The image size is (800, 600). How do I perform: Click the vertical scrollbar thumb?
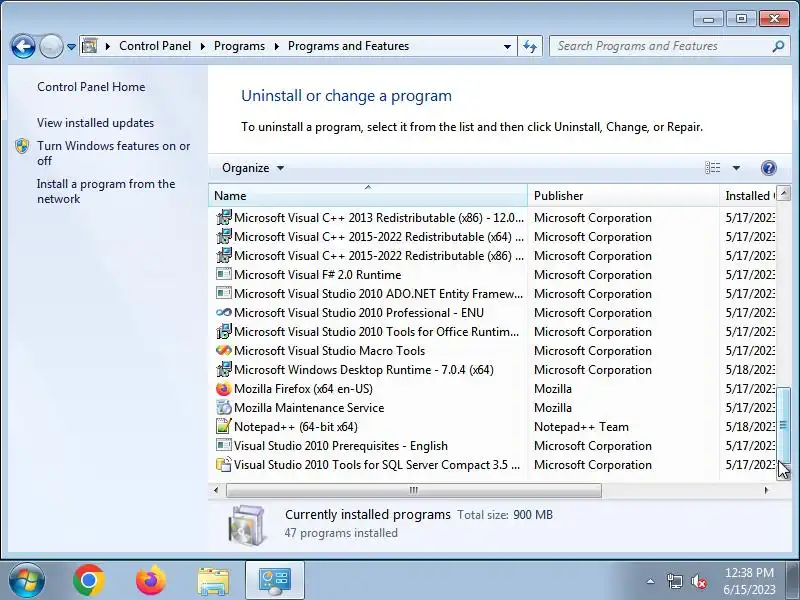click(783, 425)
